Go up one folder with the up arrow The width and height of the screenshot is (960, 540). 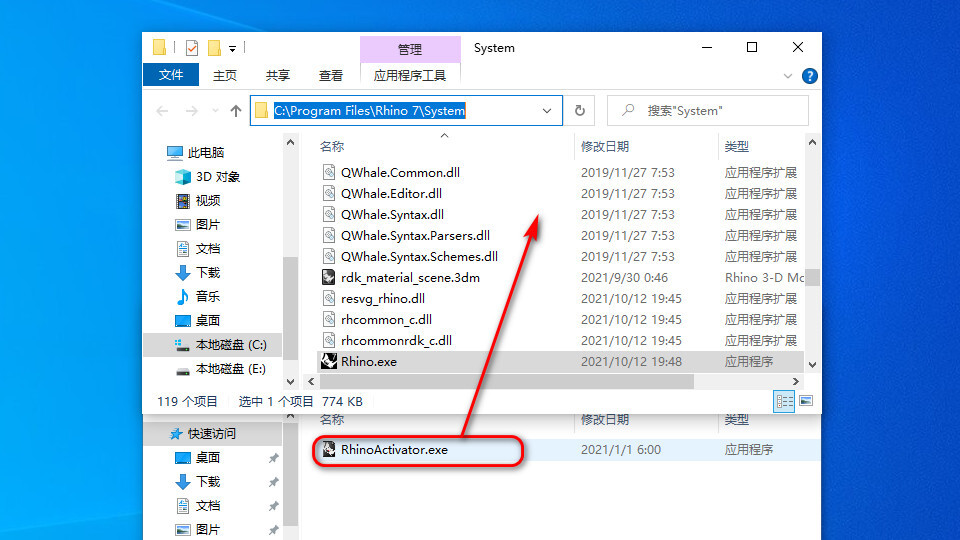236,111
